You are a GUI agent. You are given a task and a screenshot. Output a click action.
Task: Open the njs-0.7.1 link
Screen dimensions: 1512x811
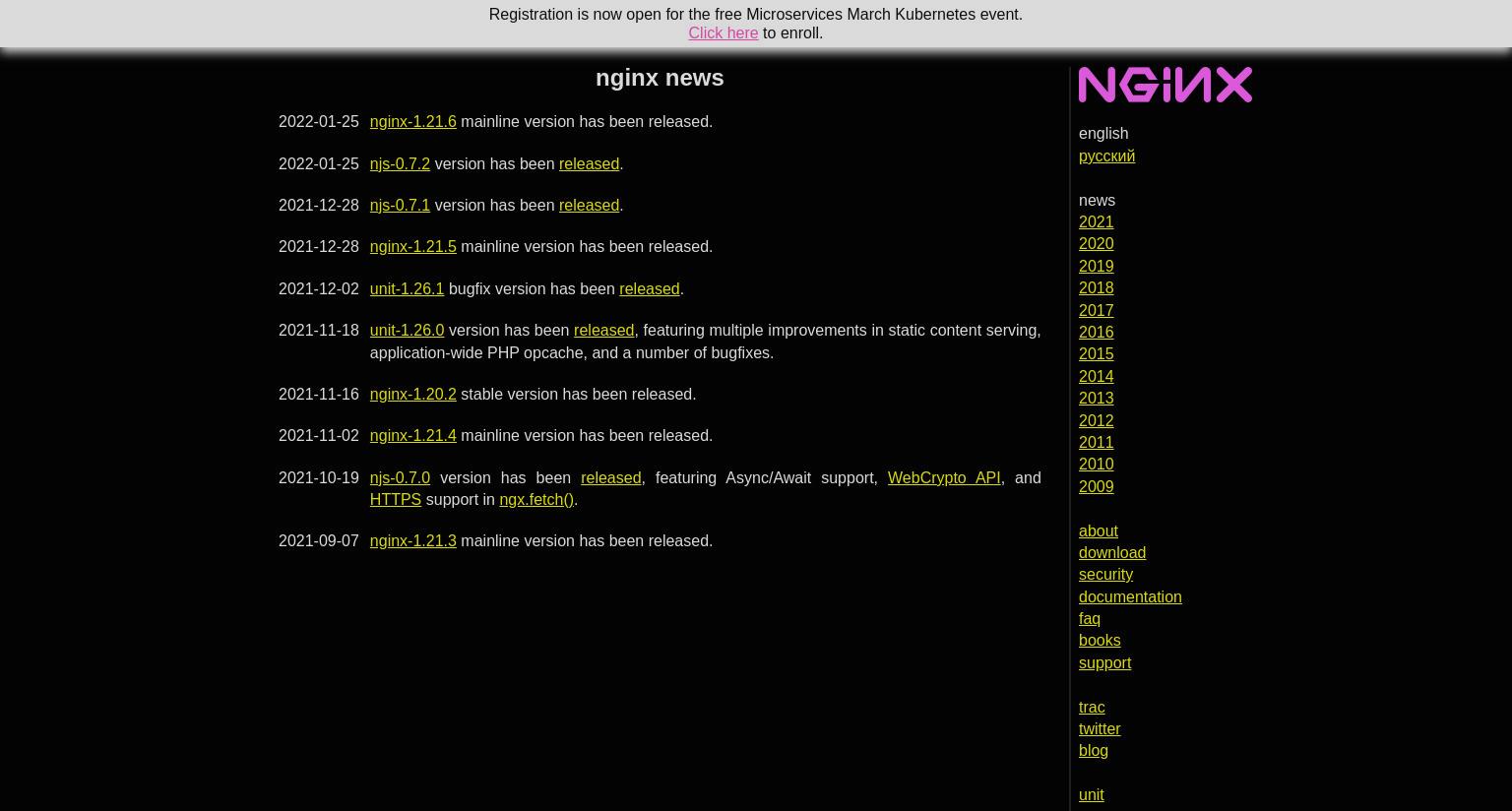point(400,205)
